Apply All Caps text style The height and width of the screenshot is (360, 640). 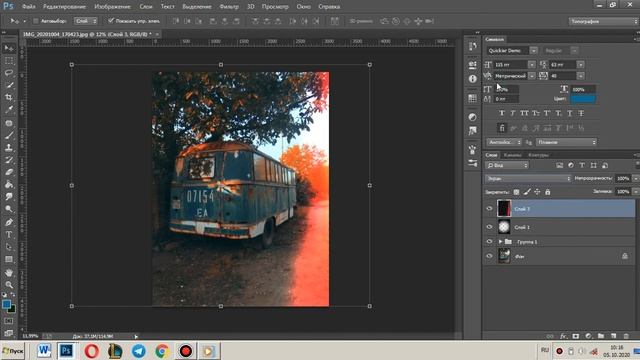[524, 113]
